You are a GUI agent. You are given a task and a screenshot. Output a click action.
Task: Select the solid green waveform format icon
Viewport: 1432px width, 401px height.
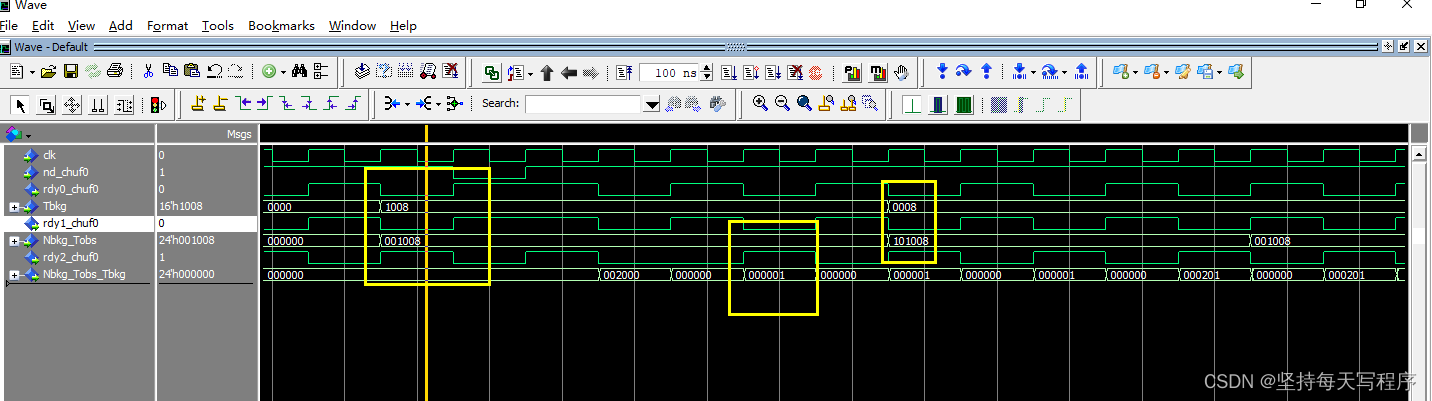(x=964, y=104)
